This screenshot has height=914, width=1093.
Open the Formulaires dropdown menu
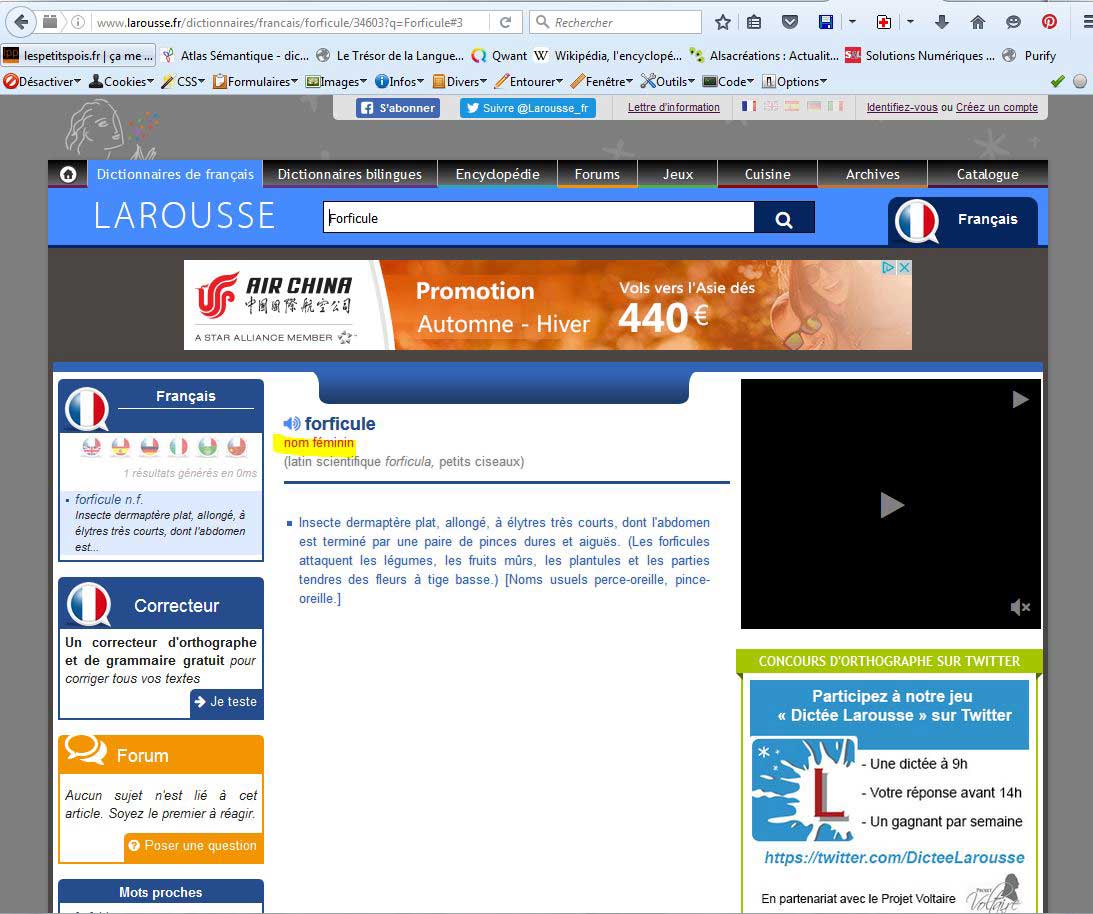(x=255, y=82)
